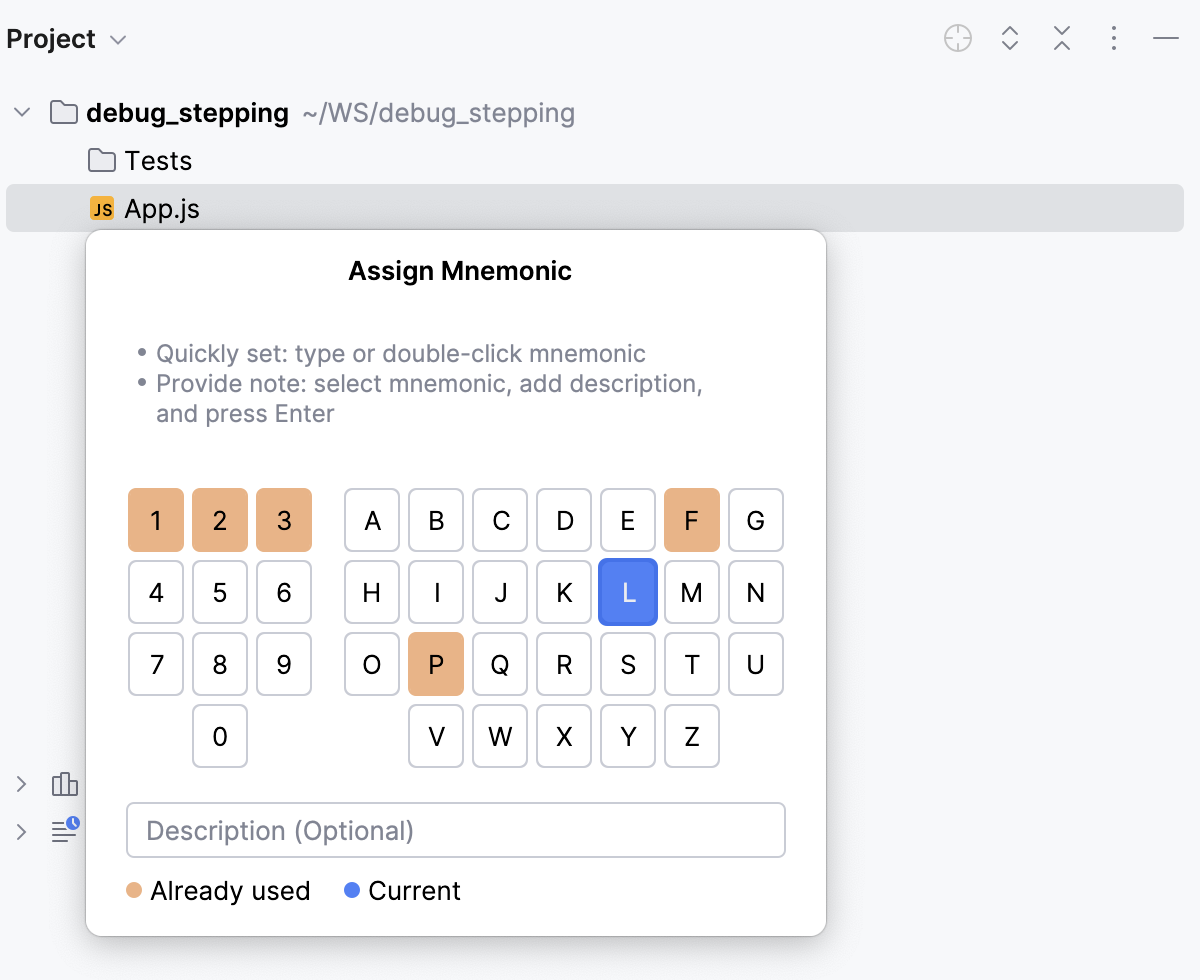The height and width of the screenshot is (980, 1200).
Task: Pick the already used mnemonic 2
Action: click(220, 520)
